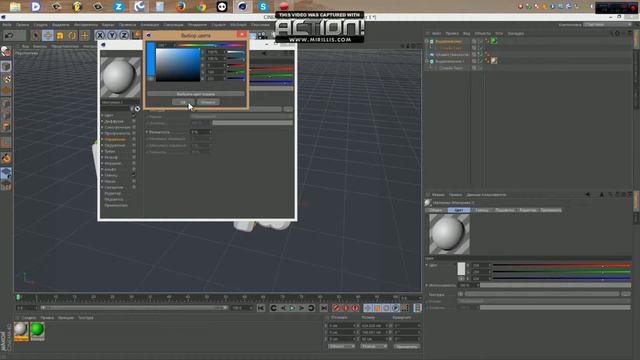The width and height of the screenshot is (640, 360).
Task: Click the white texture tag on fourth object row
Action: click(x=494, y=61)
